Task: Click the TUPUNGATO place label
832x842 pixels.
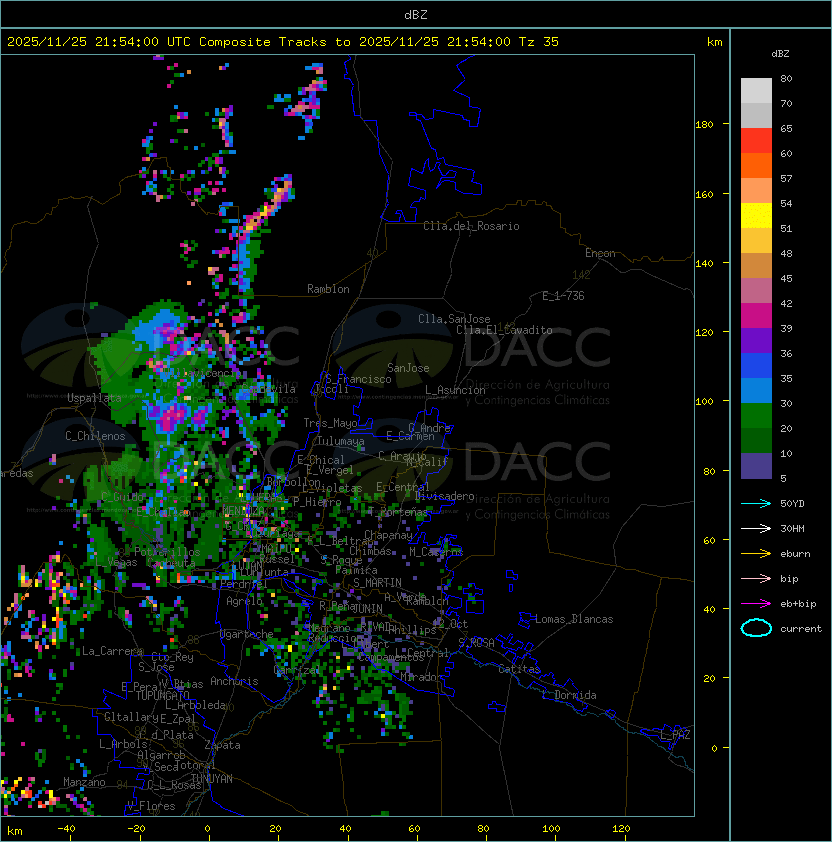Action: point(162,696)
